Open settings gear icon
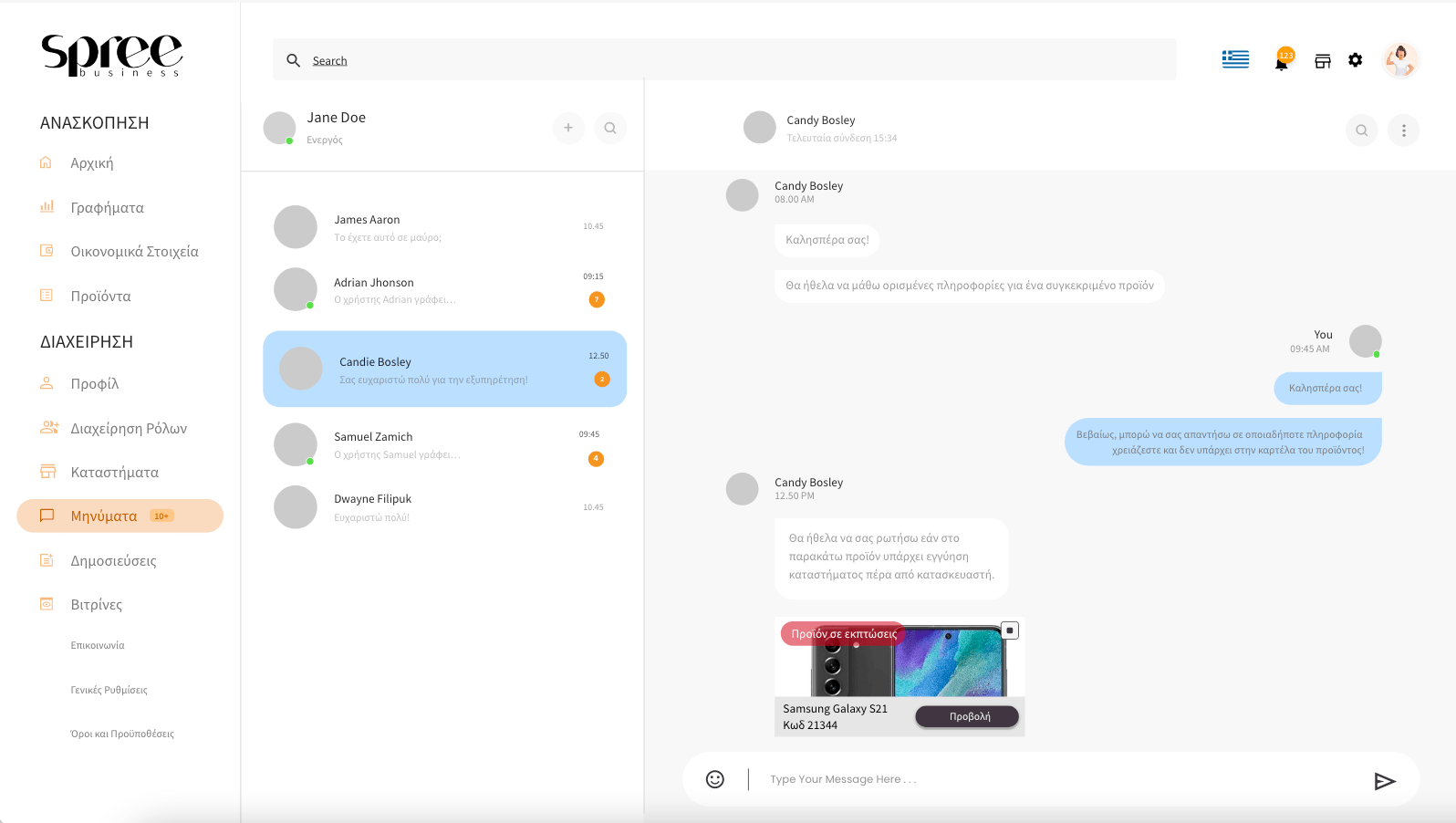 (1356, 60)
